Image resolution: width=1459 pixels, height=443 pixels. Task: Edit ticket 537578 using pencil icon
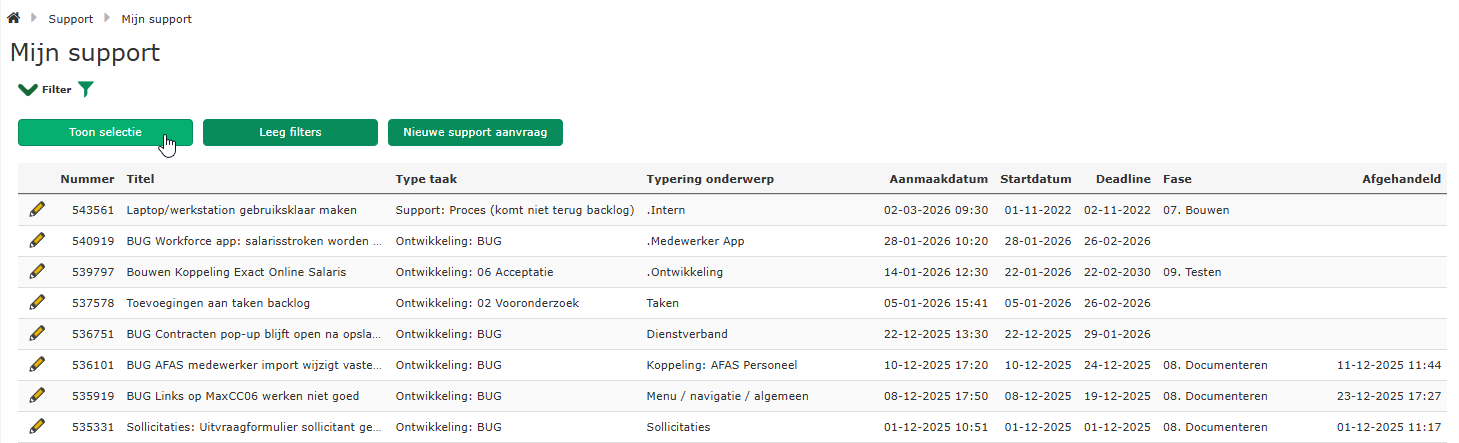37,302
